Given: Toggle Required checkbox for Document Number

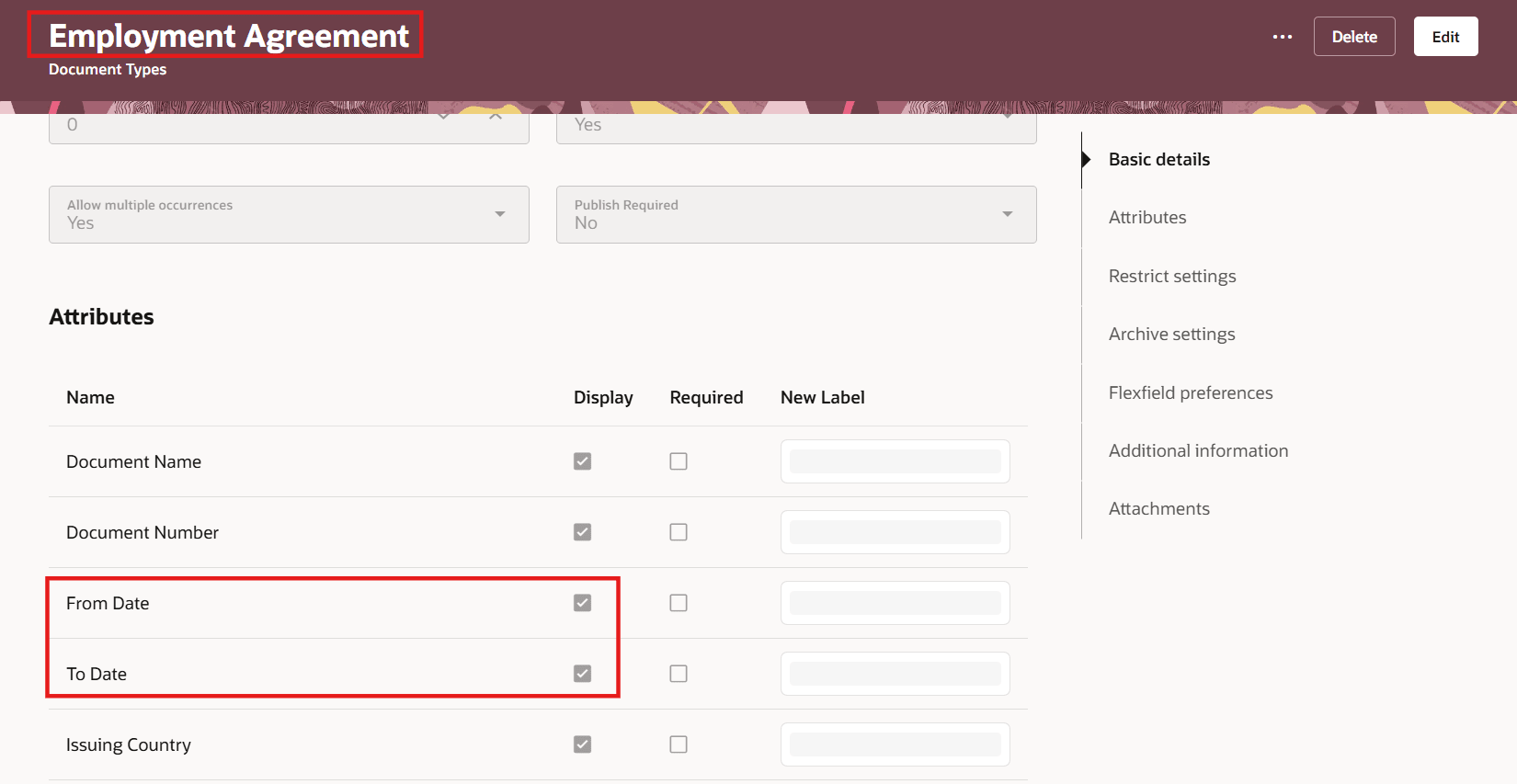Looking at the screenshot, I should pyautogui.click(x=679, y=532).
